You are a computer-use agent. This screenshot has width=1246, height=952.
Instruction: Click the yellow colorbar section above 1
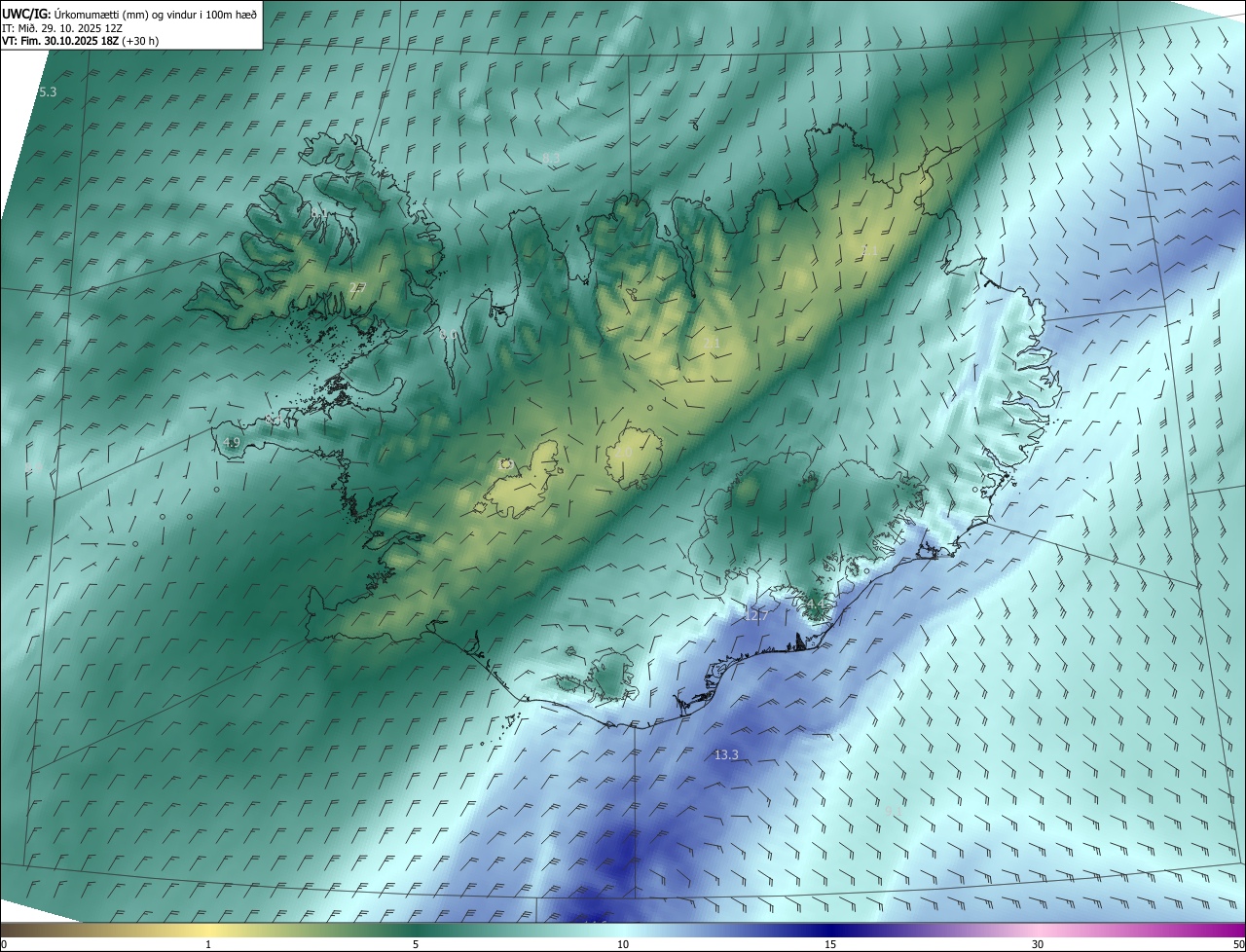point(208,930)
